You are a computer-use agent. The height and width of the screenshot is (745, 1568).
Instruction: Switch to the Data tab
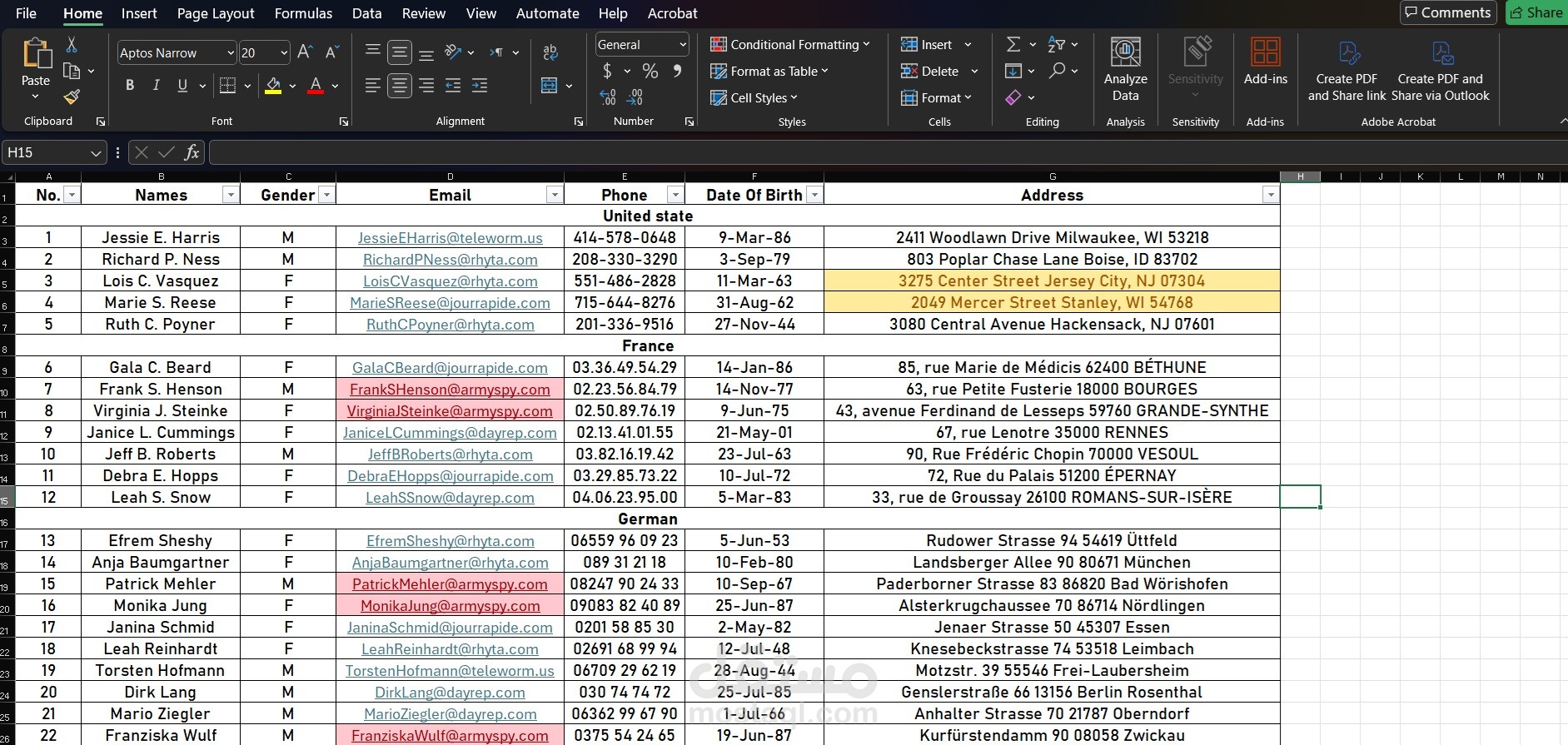pyautogui.click(x=366, y=13)
